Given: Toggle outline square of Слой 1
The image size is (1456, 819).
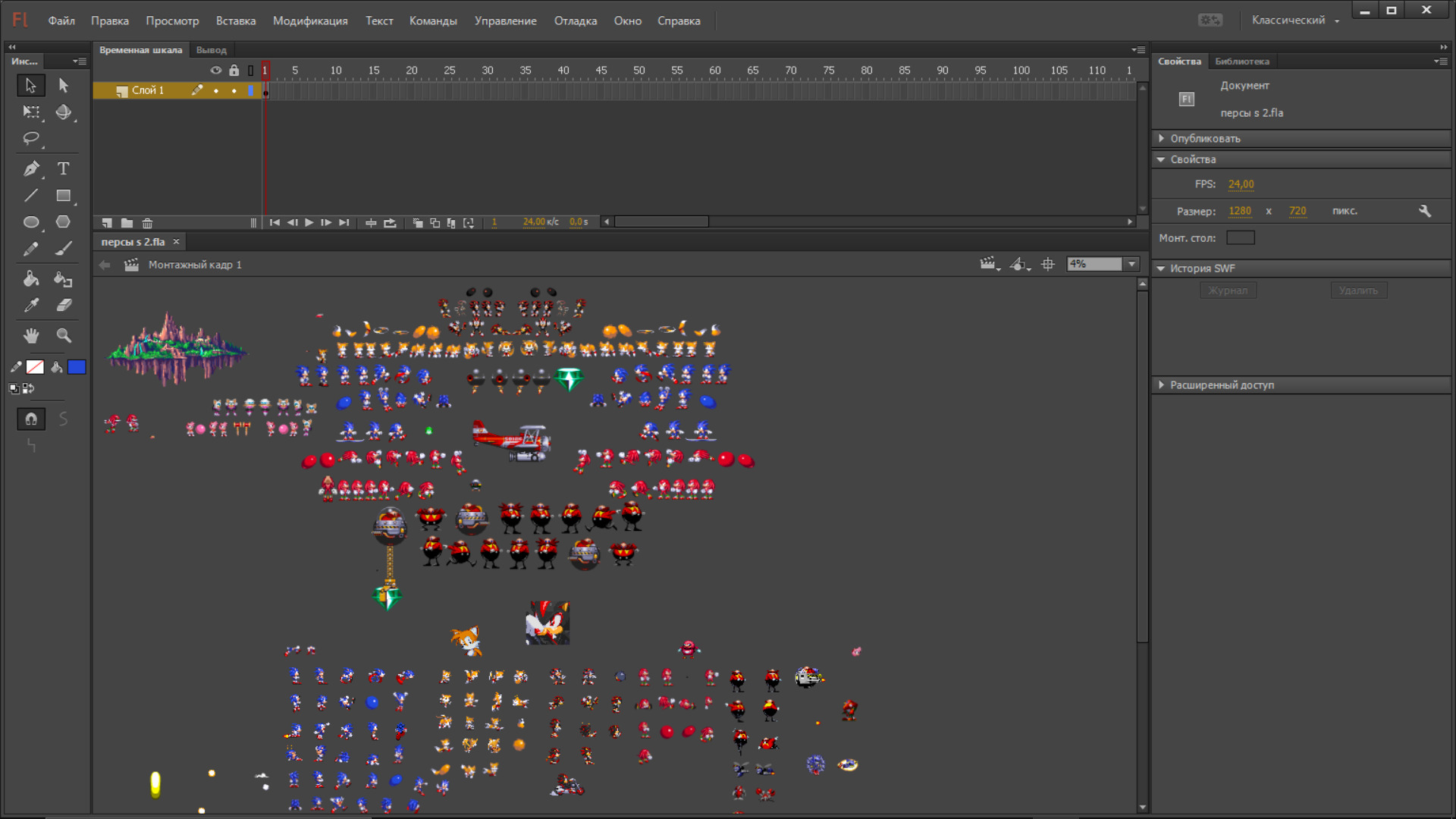Looking at the screenshot, I should [x=251, y=90].
